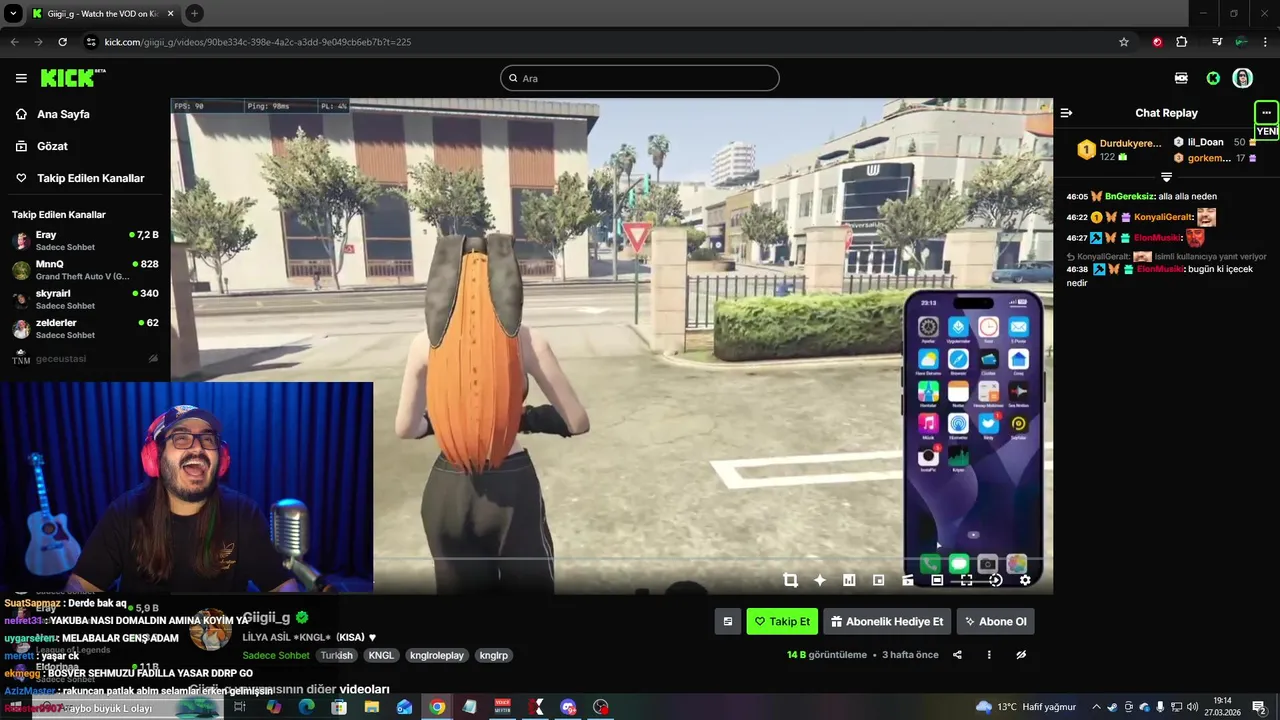Open the three-dot menu below the video
The width and height of the screenshot is (1280, 720).
pyautogui.click(x=989, y=655)
